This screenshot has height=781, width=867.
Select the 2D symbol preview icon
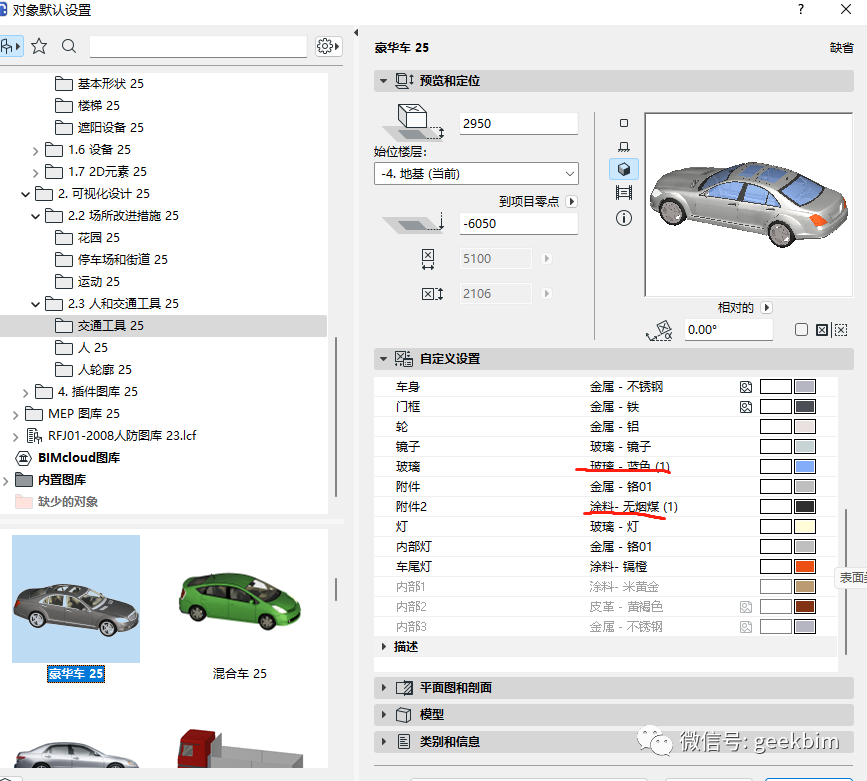pyautogui.click(x=624, y=123)
